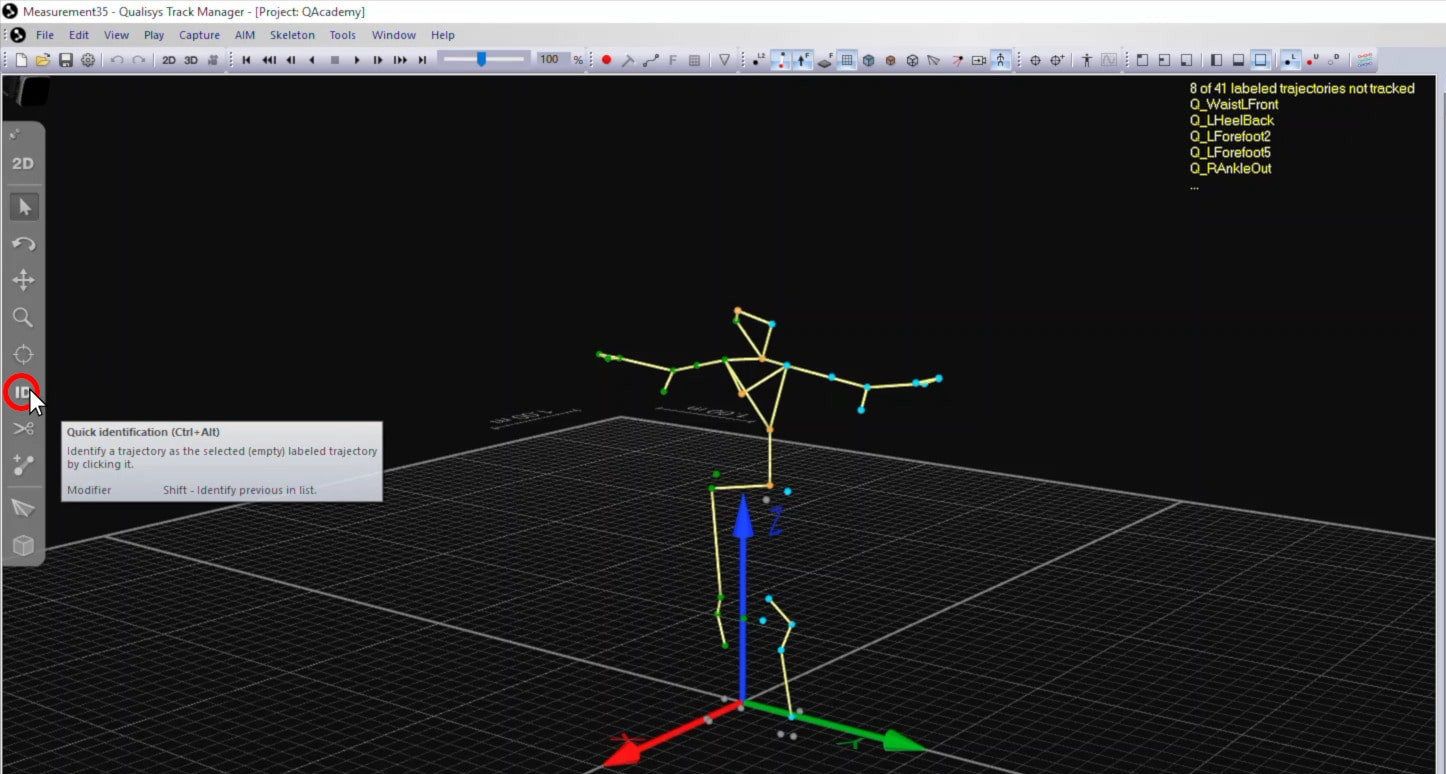This screenshot has width=1446, height=774.
Task: Open the Help menu
Action: pyautogui.click(x=443, y=35)
